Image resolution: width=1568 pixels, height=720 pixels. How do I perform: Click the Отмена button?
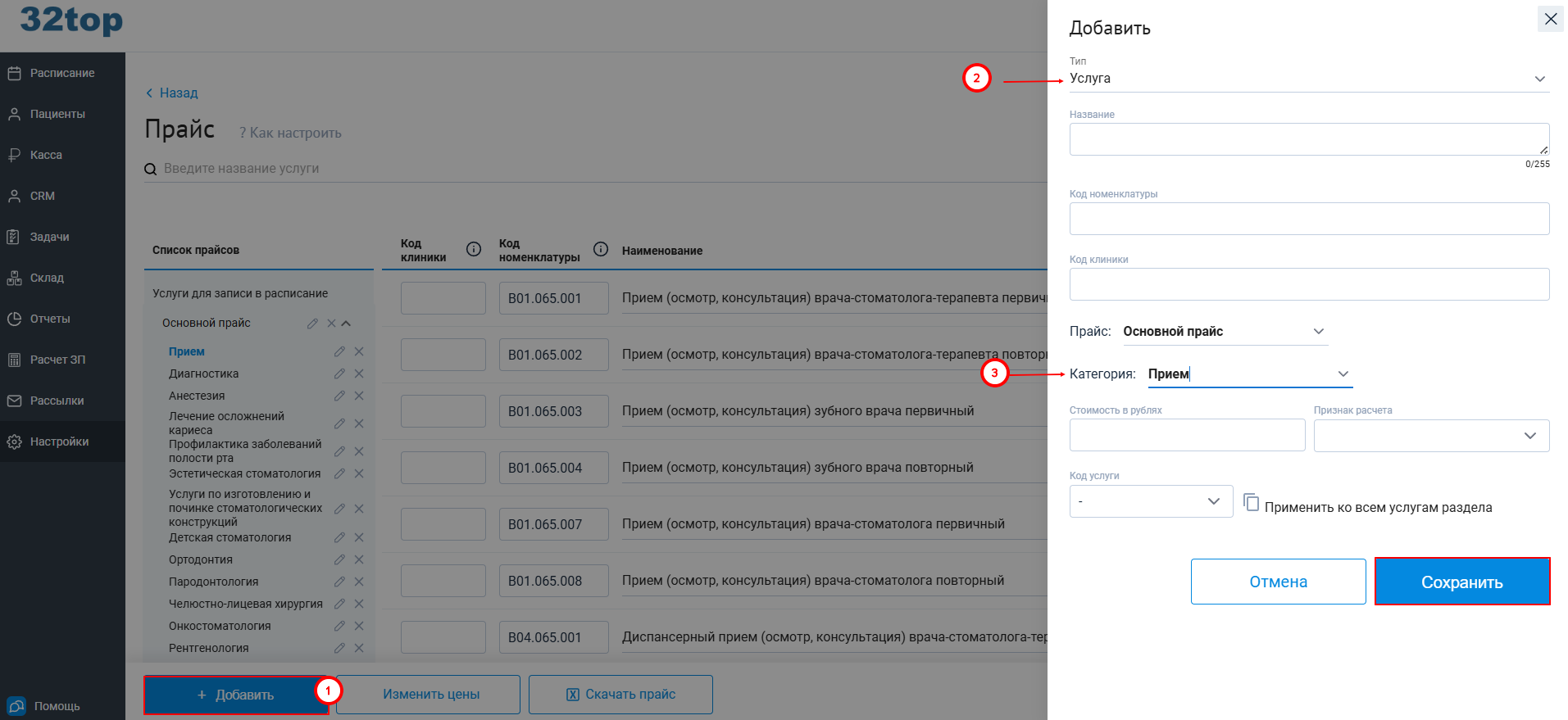1277,582
